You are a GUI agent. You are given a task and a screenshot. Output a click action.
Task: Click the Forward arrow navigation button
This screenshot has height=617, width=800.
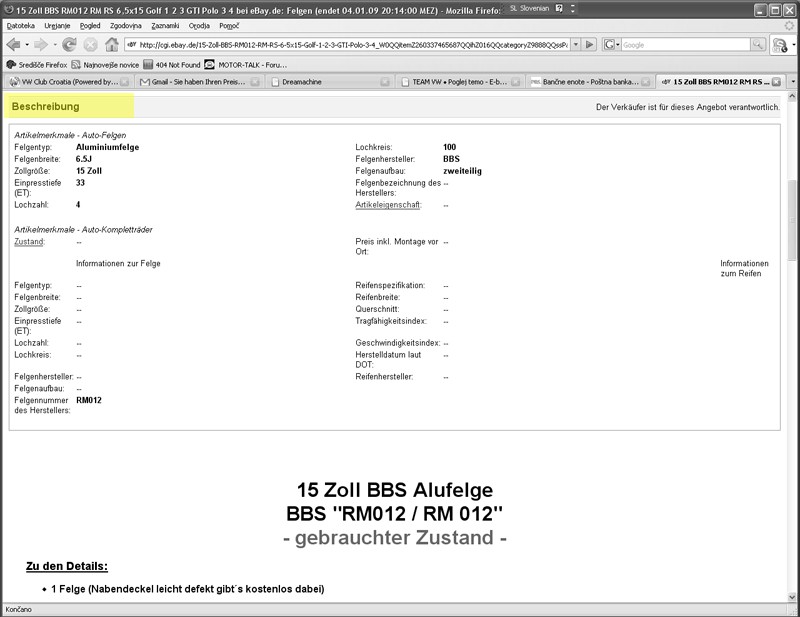click(40, 45)
